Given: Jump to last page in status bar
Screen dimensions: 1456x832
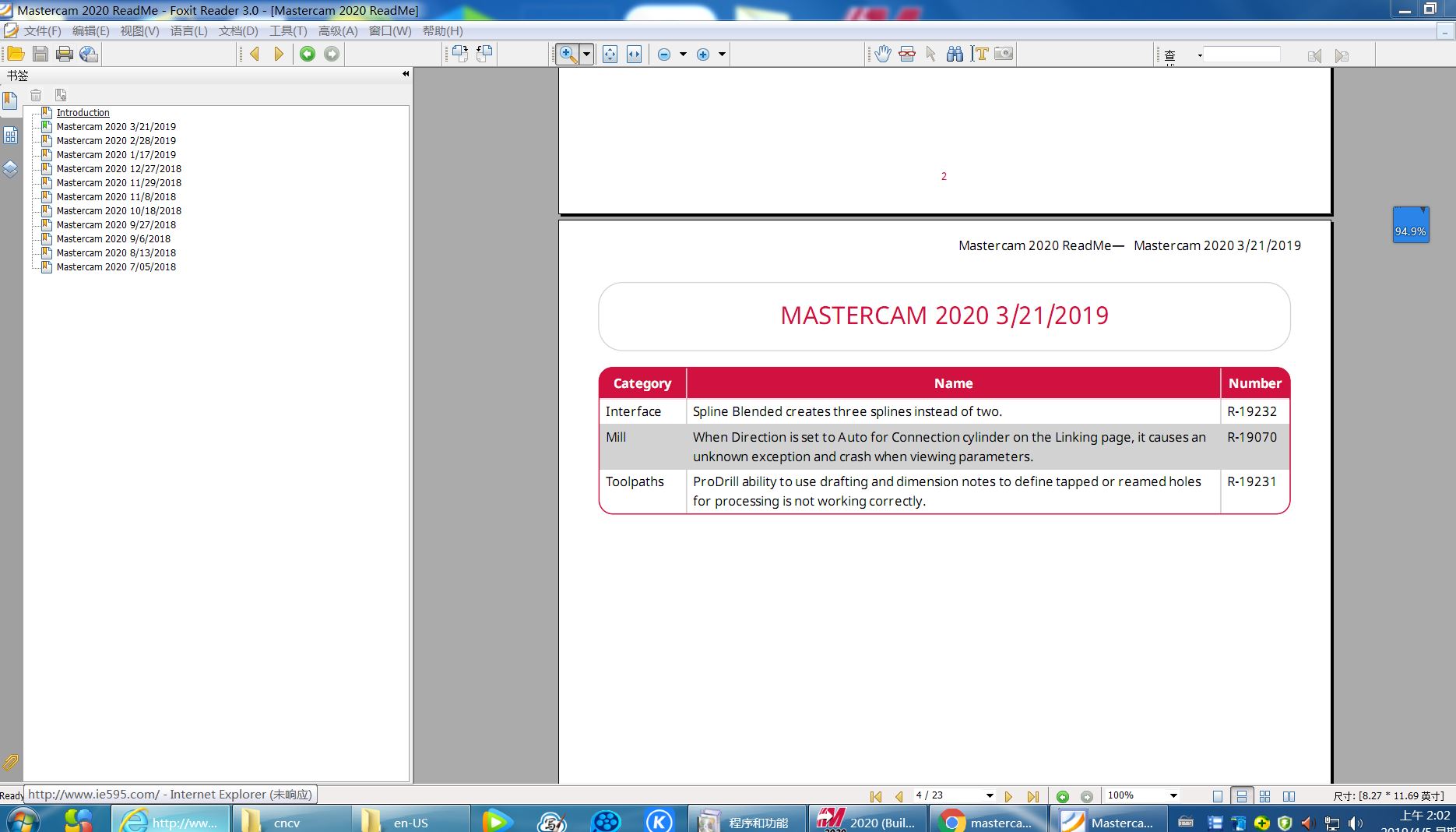Looking at the screenshot, I should click(x=1033, y=796).
